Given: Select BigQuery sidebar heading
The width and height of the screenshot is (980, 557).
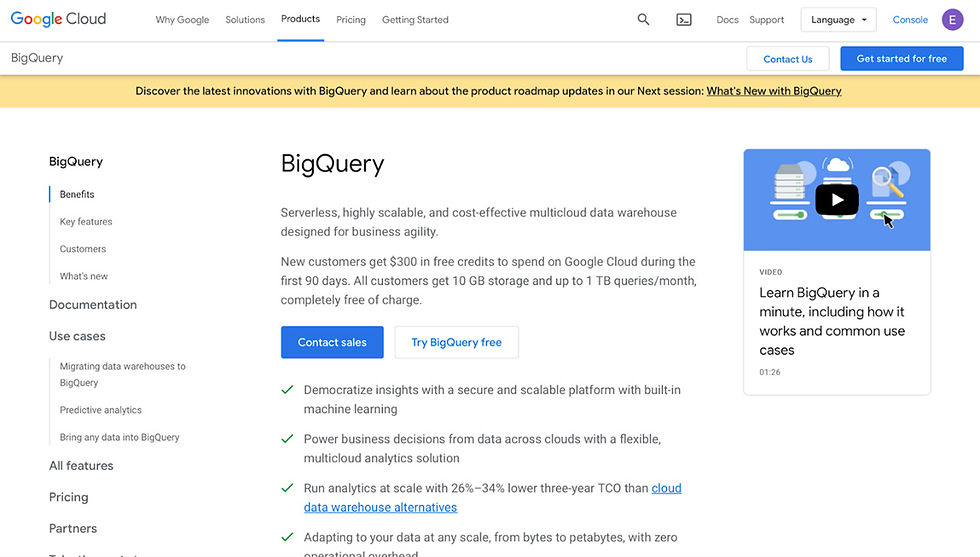Looking at the screenshot, I should point(76,161).
